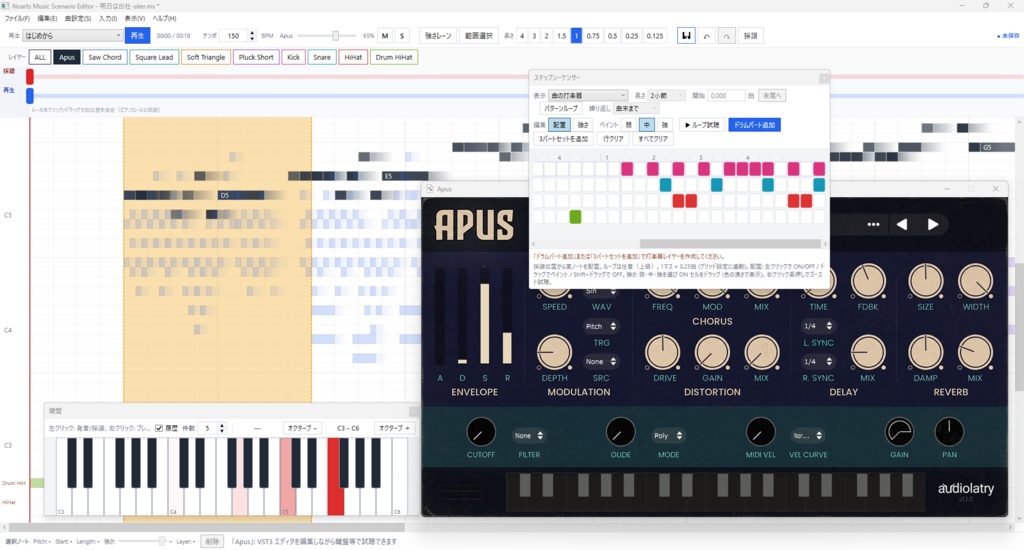Click the snap/magnet icon in the top toolbar
1024x550 pixels.
click(x=686, y=36)
